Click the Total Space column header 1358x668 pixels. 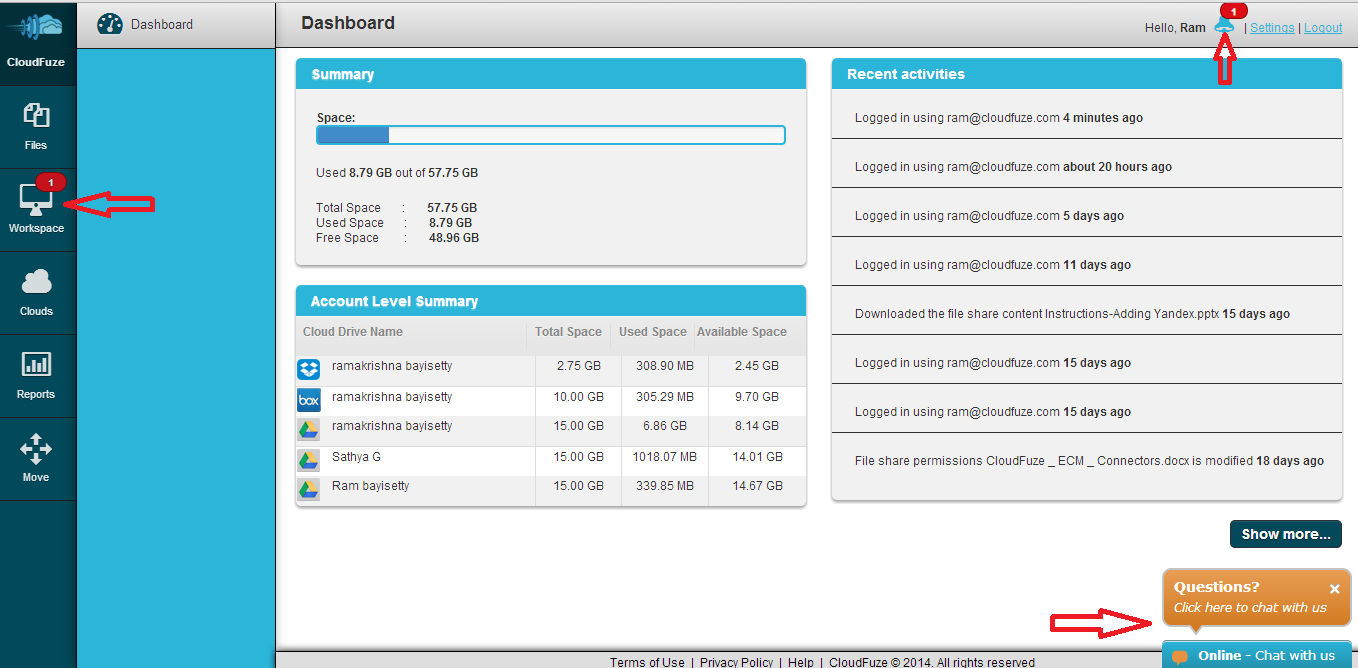coord(568,332)
